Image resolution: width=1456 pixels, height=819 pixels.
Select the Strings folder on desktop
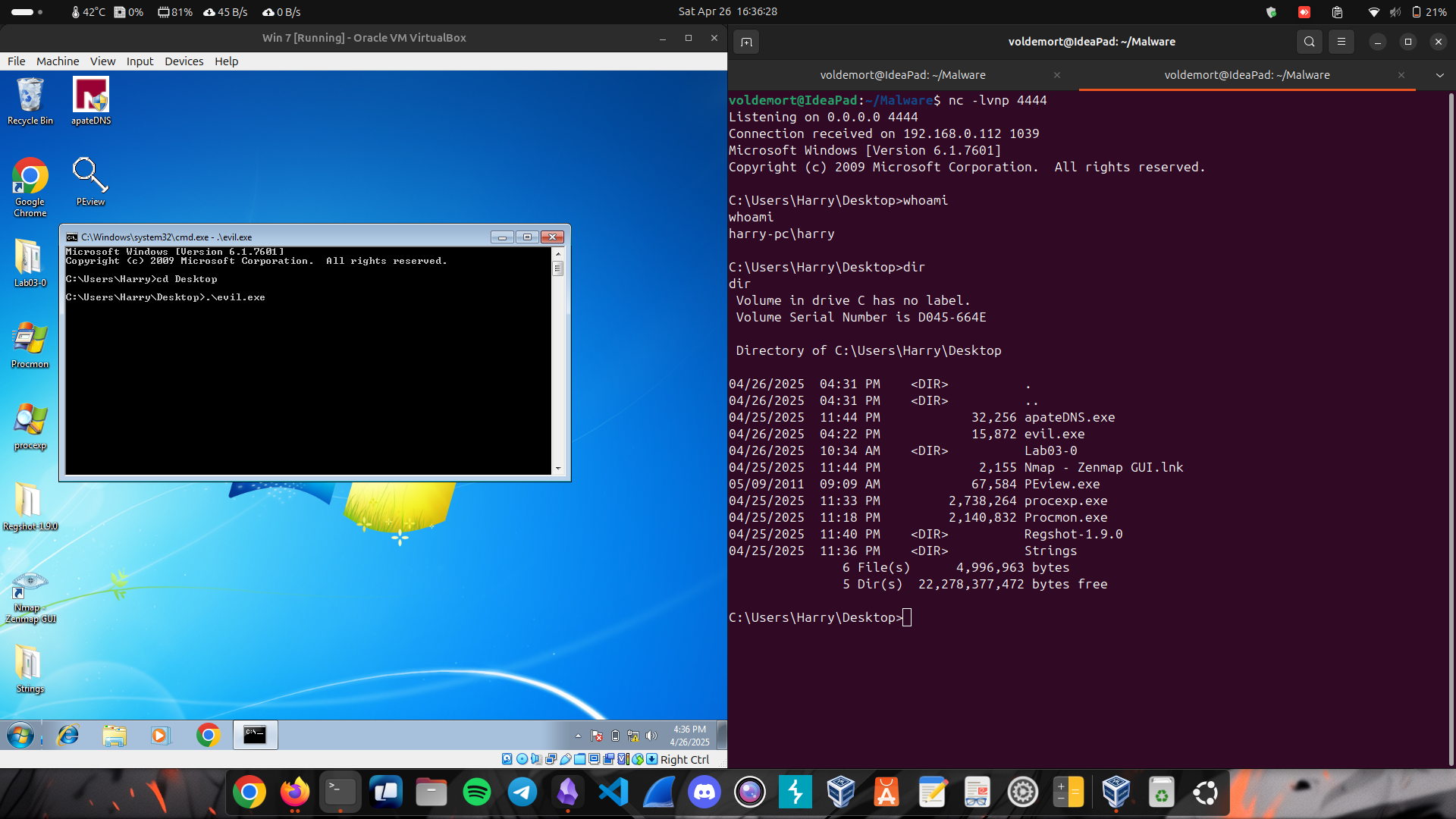coord(30,669)
